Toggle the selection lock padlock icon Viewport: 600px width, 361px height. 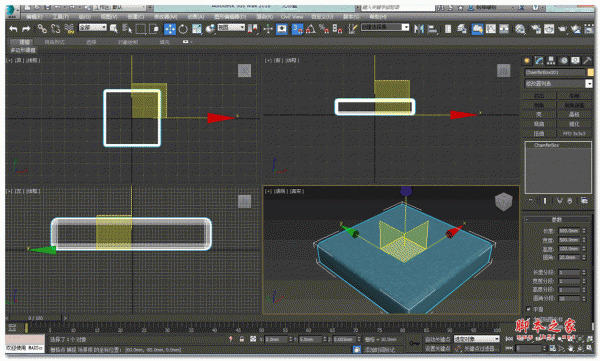pos(242,339)
